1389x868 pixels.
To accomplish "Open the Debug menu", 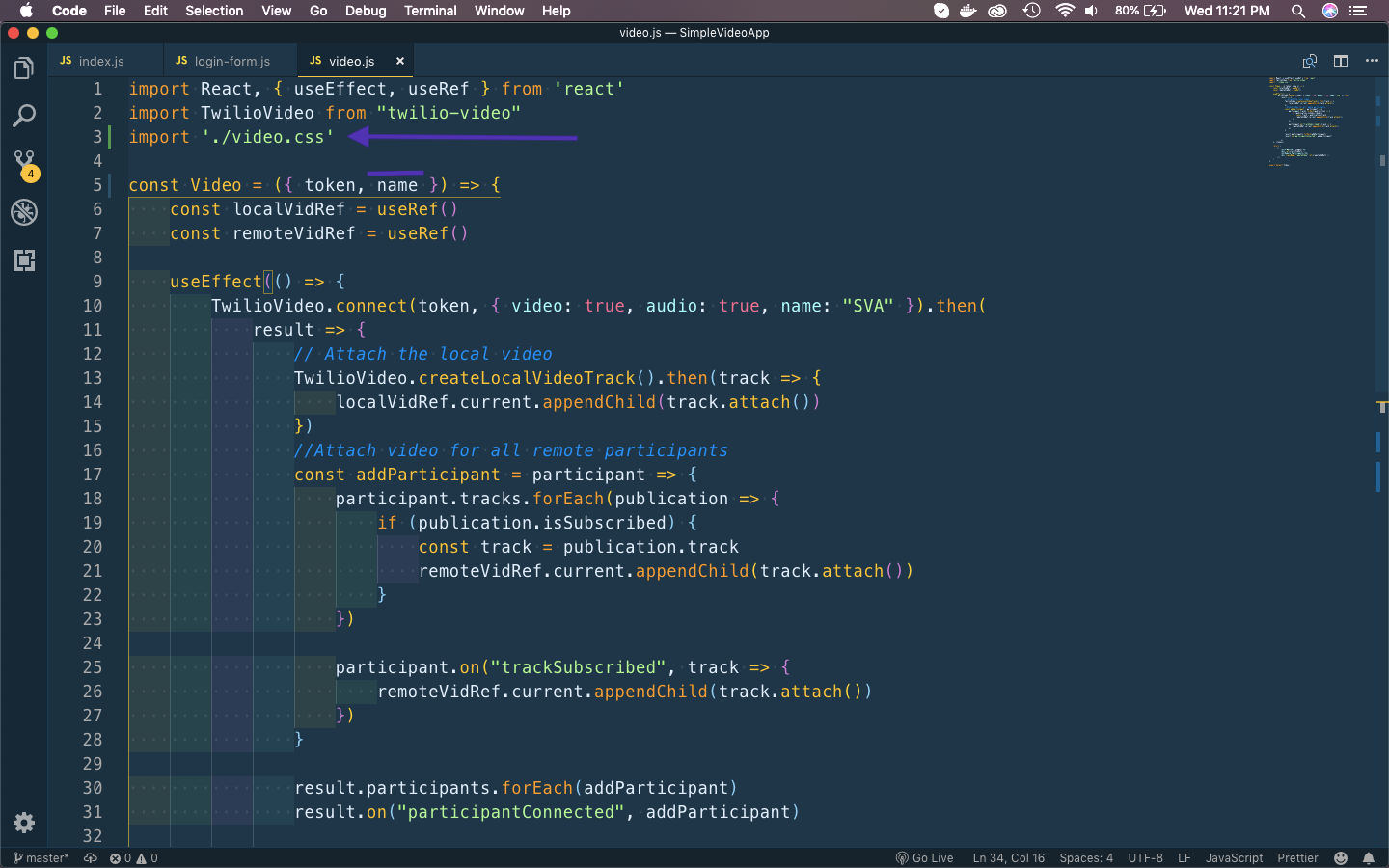I will tap(366, 11).
